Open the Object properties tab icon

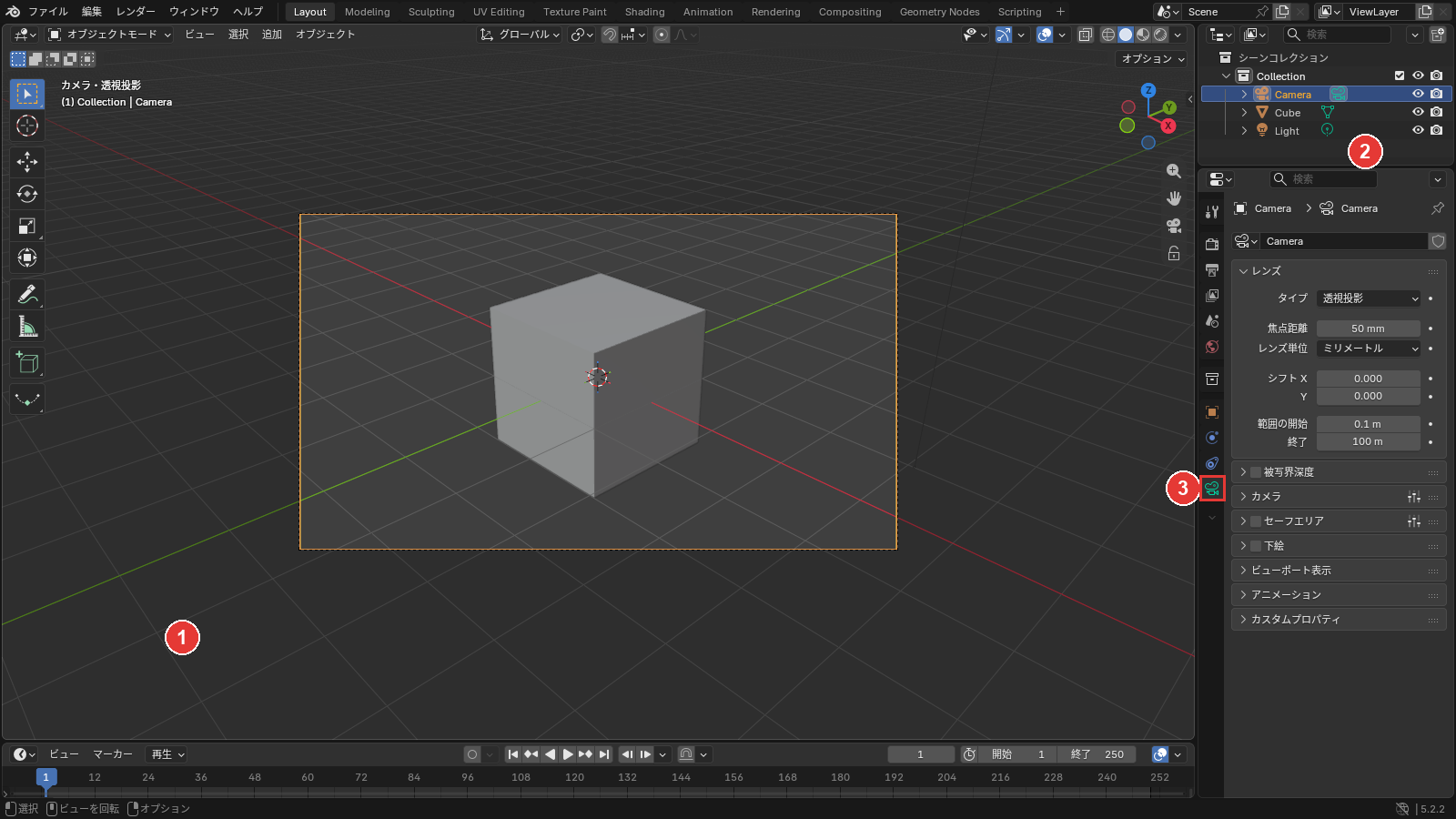[1212, 412]
